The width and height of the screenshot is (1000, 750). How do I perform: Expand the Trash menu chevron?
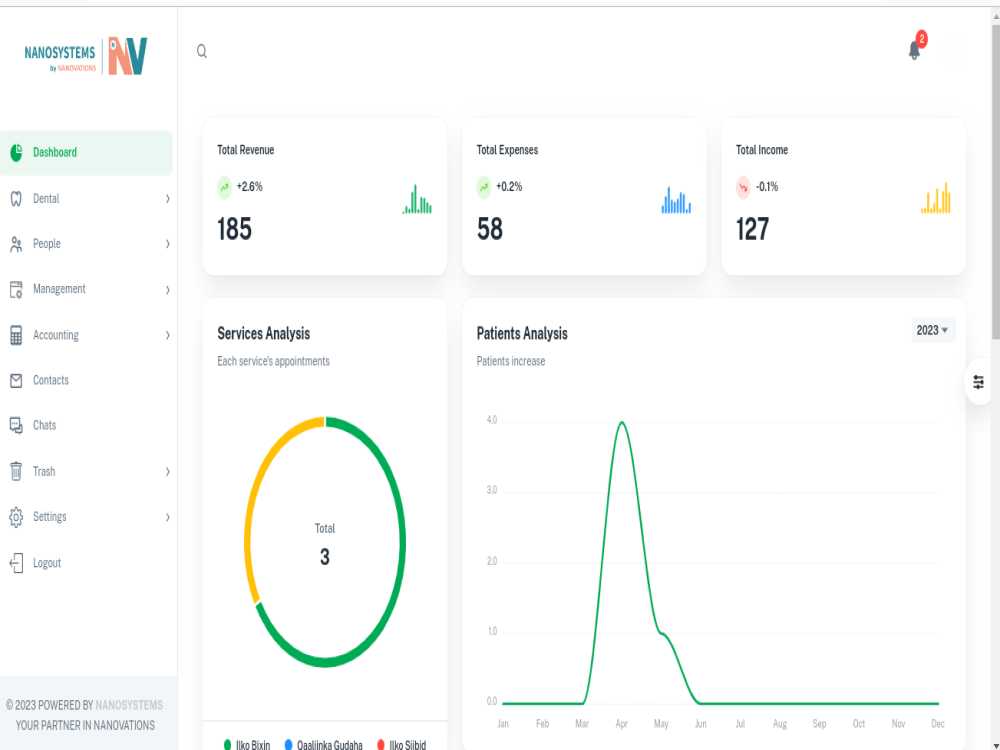[168, 472]
